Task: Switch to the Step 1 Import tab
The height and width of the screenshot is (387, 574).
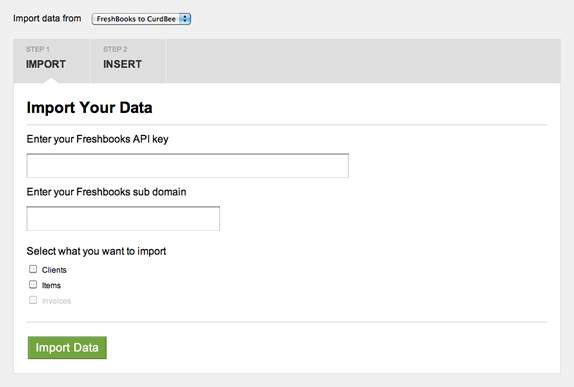Action: 51,61
